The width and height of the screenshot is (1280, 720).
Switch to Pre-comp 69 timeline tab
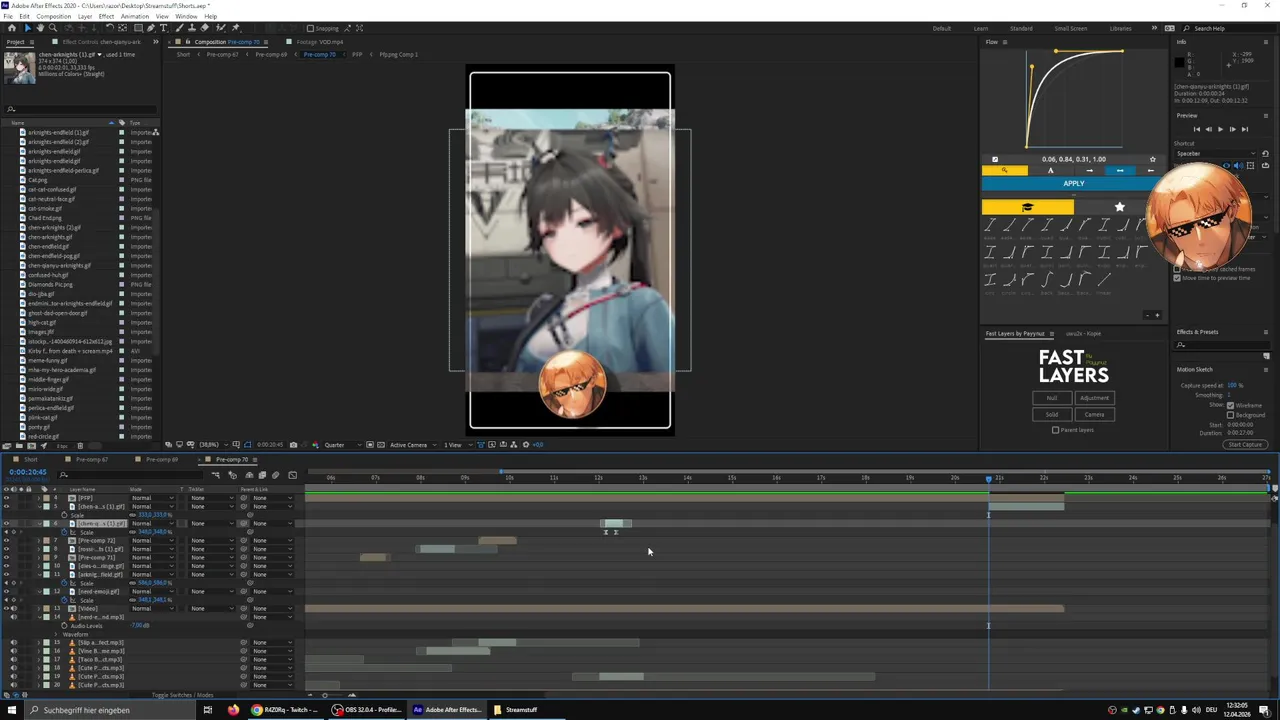162,460
